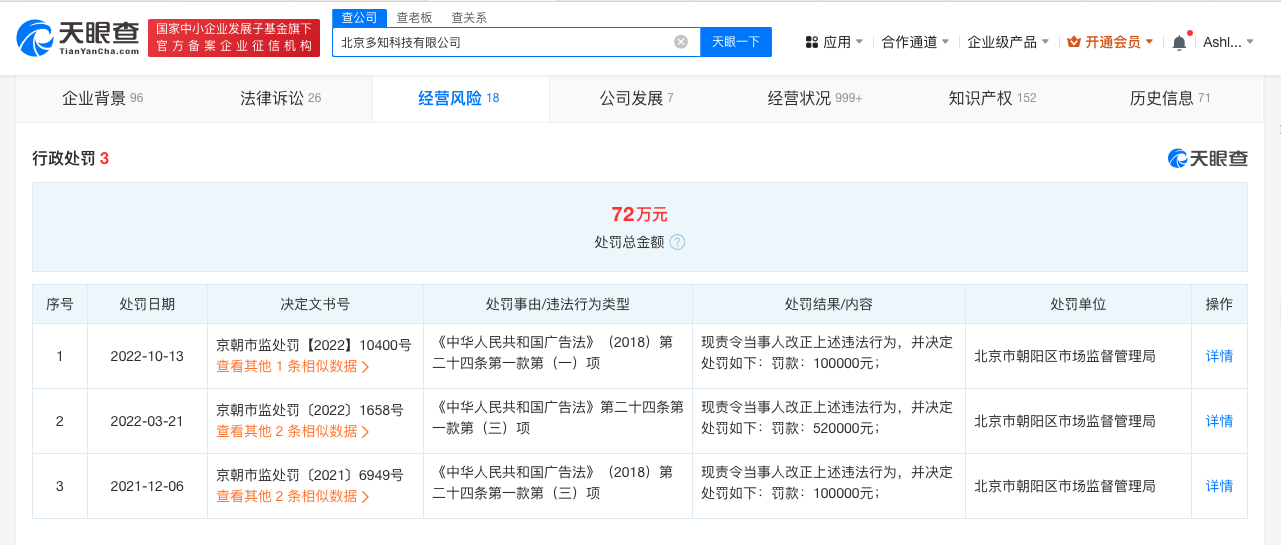Select the 经营风险 tab
The width and height of the screenshot is (1281, 545).
(460, 98)
